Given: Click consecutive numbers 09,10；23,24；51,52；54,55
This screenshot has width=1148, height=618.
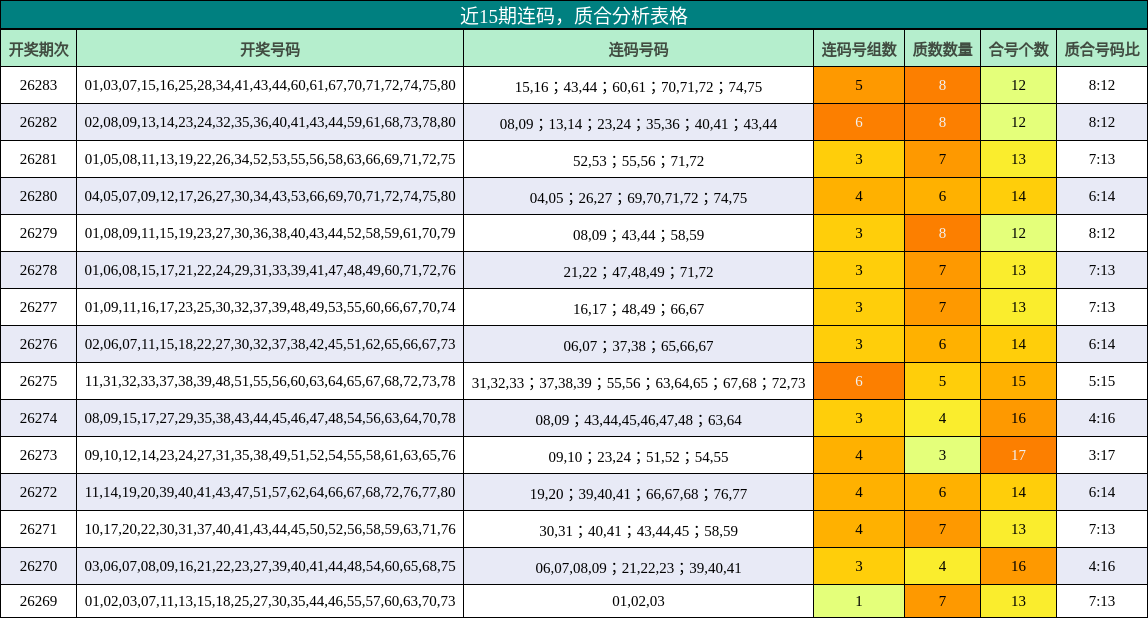Looking at the screenshot, I should pos(638,456).
